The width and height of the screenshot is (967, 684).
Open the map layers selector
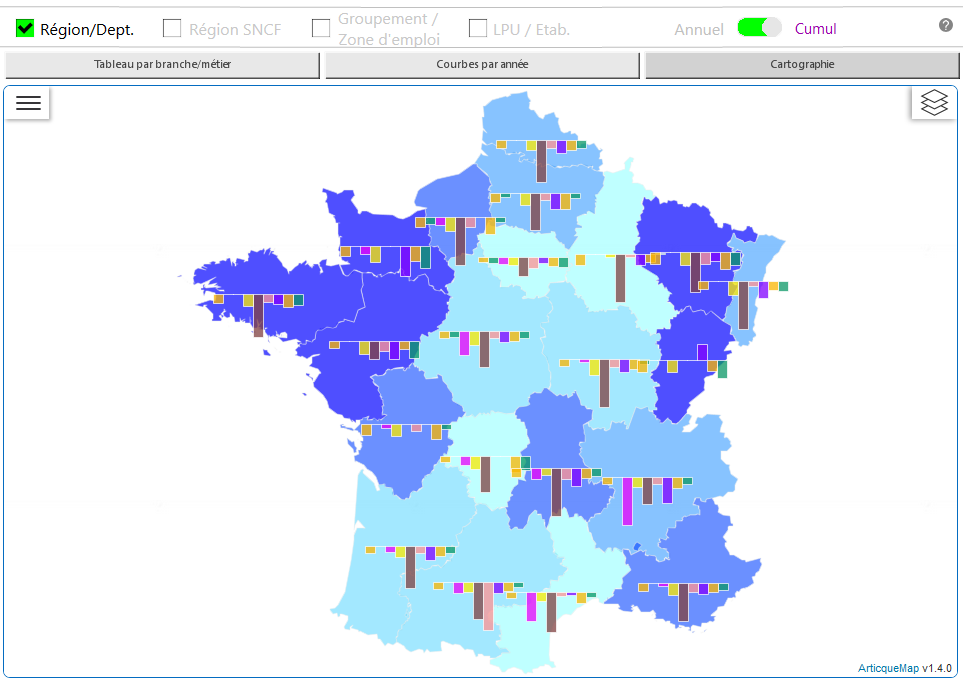coord(934,103)
